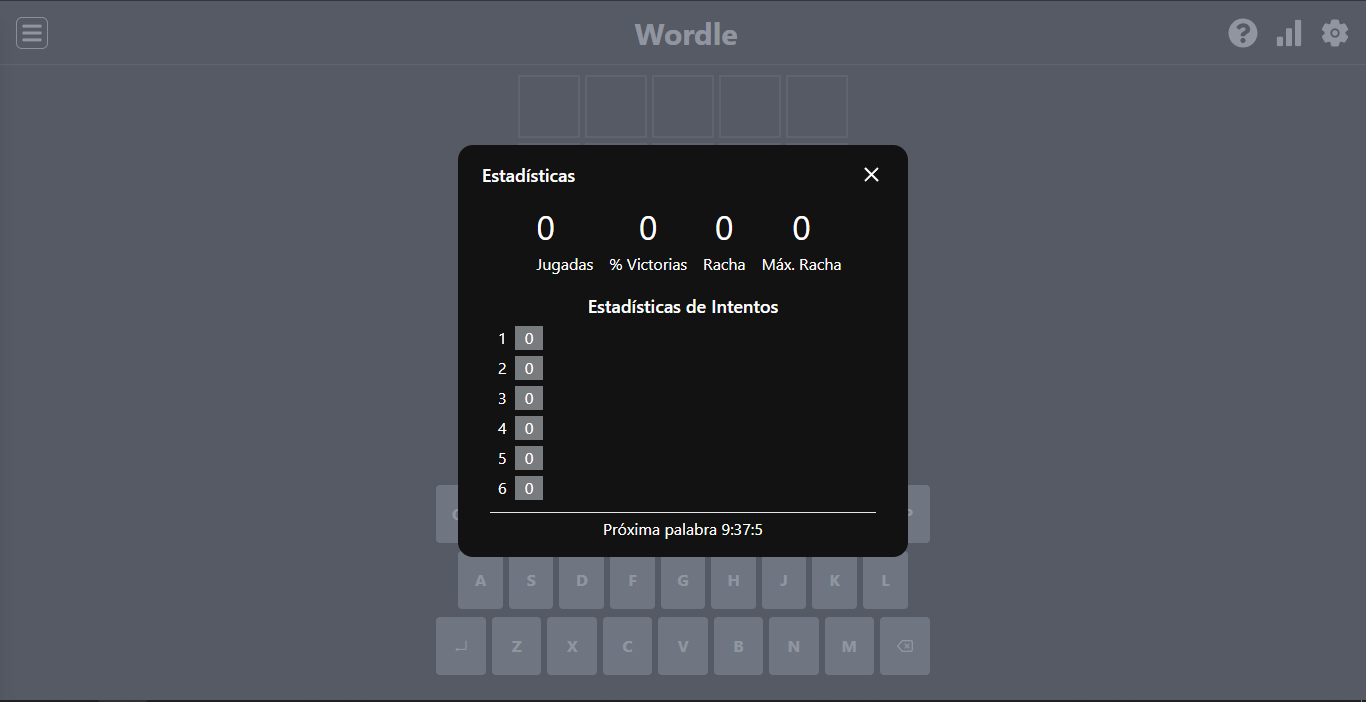This screenshot has width=1366, height=702.
Task: Click the attempt 3 bar
Action: pos(529,398)
